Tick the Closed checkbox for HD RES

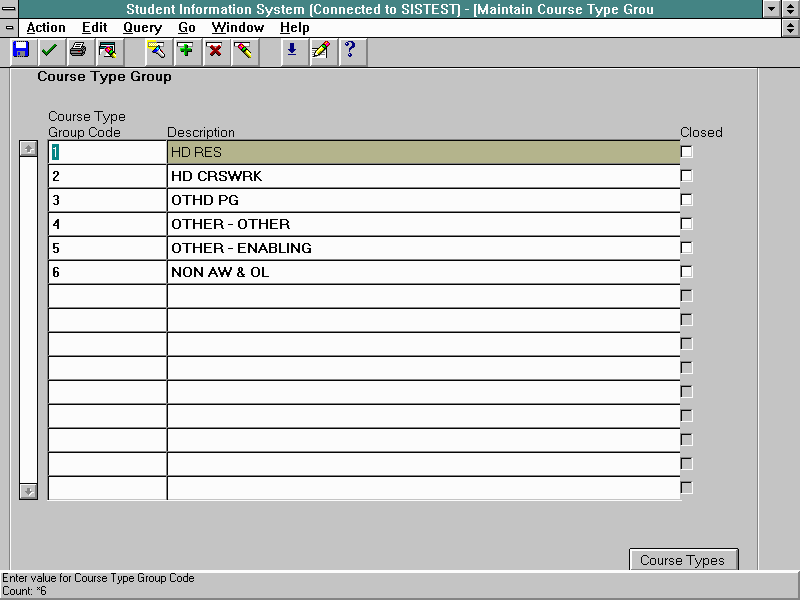coord(687,152)
